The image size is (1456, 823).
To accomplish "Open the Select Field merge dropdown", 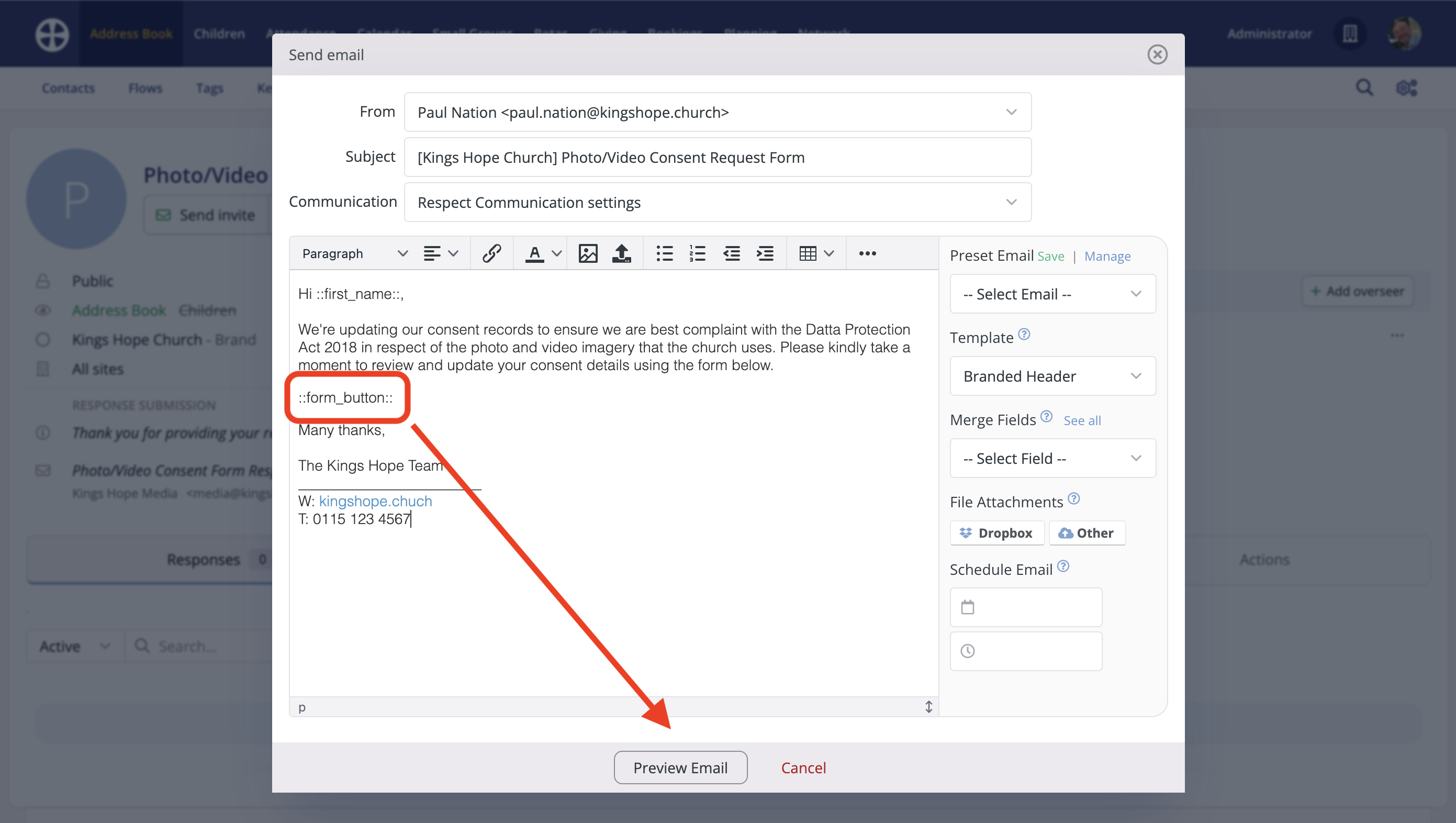I will (x=1052, y=458).
